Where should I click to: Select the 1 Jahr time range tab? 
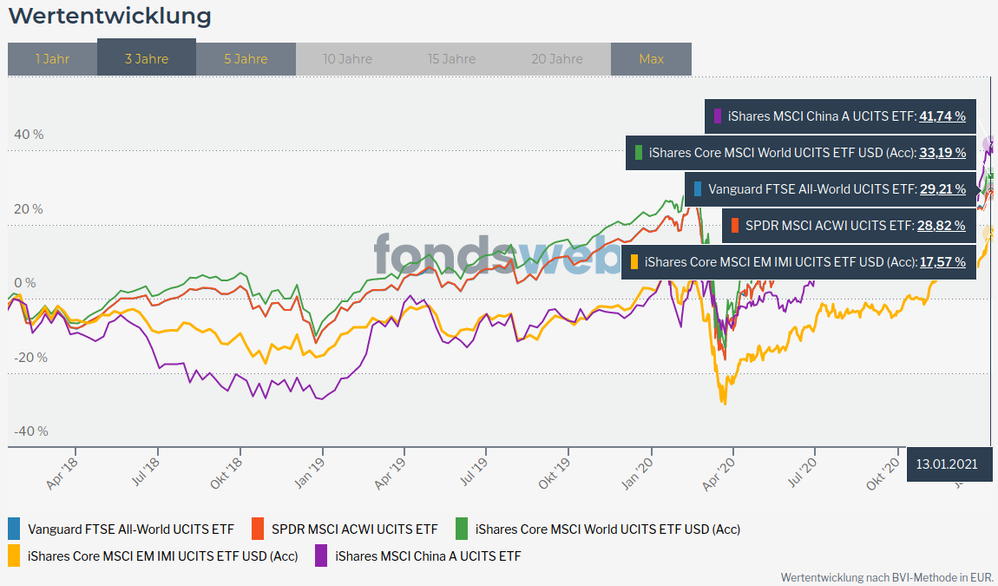[x=52, y=59]
